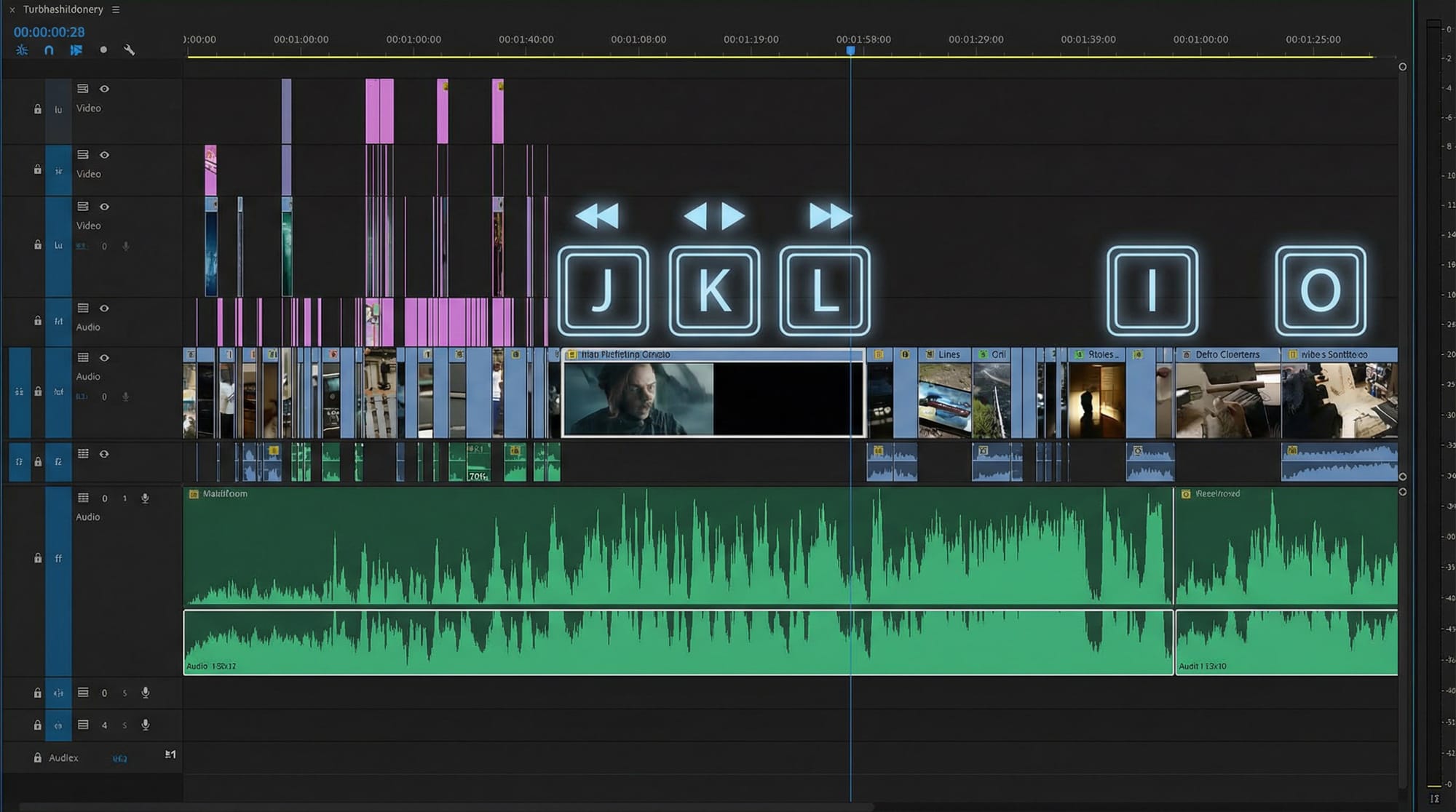Screen dimensions: 1456x812
Task: Click the 00:00:00:28 timecode field
Action: pyautogui.click(x=49, y=32)
